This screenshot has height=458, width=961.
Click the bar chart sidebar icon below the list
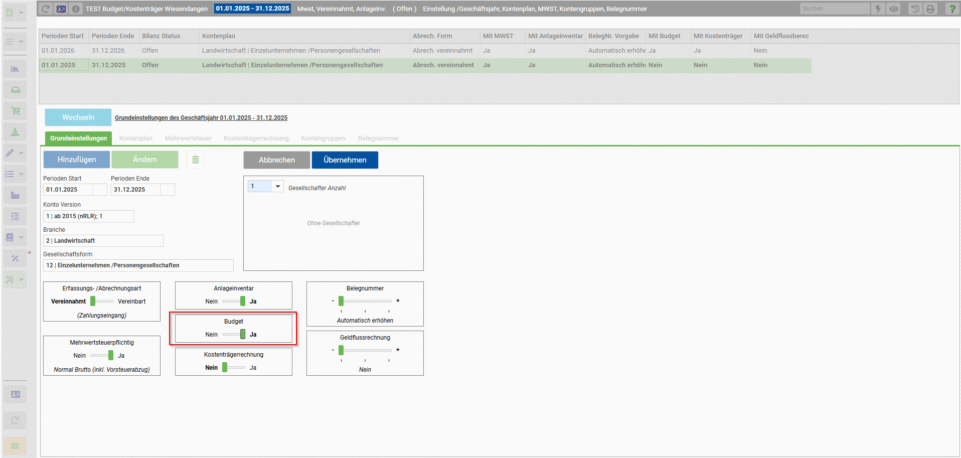pyautogui.click(x=15, y=195)
